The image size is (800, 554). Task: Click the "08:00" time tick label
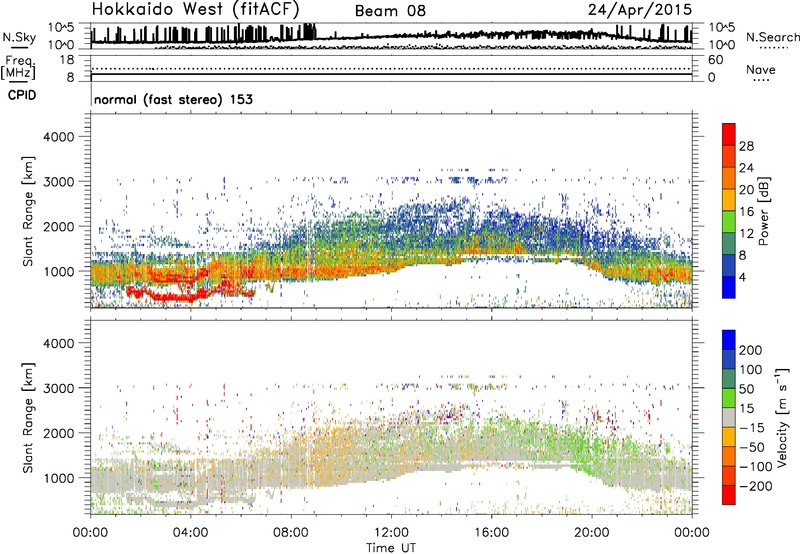(291, 533)
